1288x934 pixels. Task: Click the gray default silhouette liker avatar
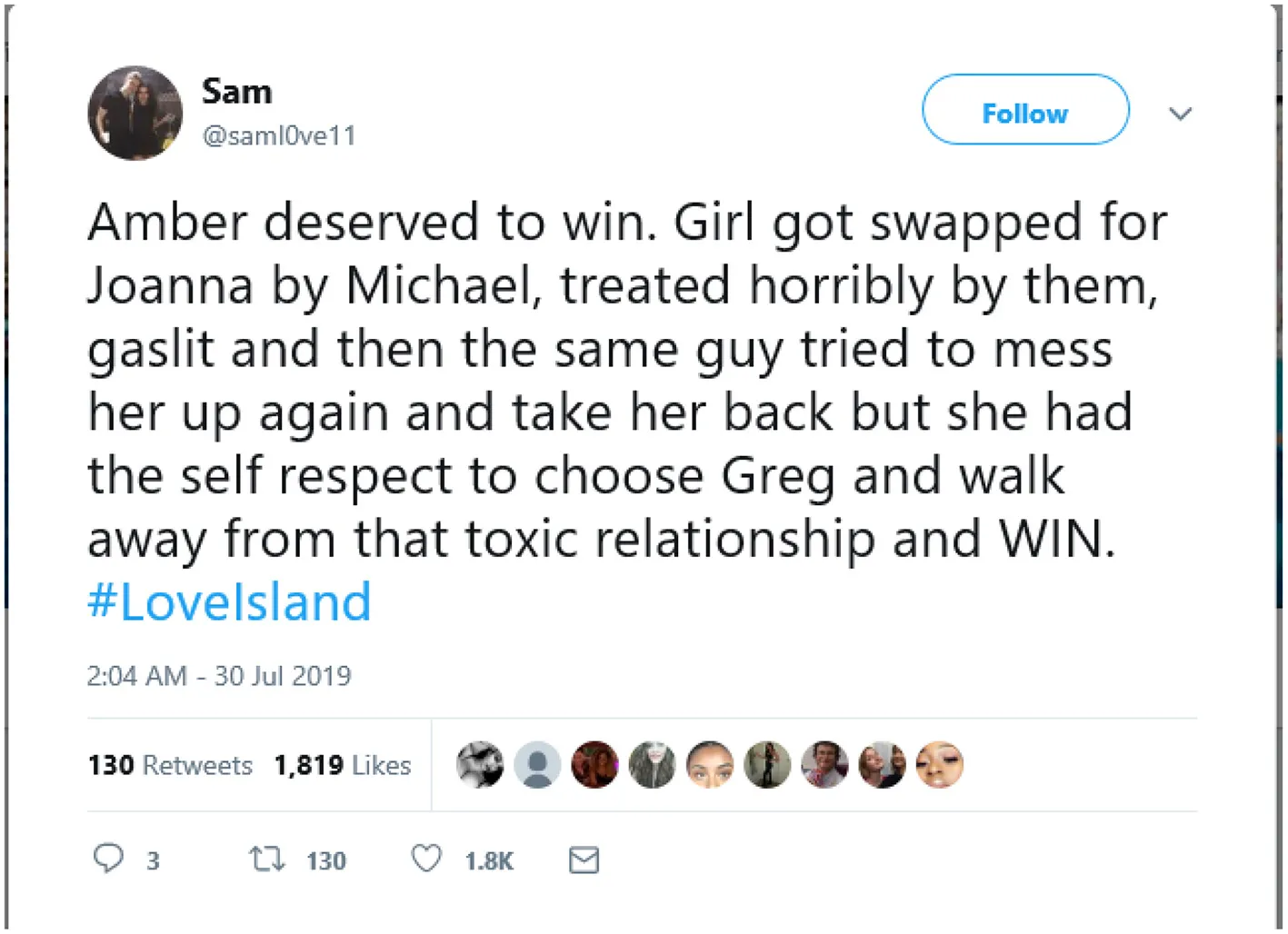tap(537, 764)
